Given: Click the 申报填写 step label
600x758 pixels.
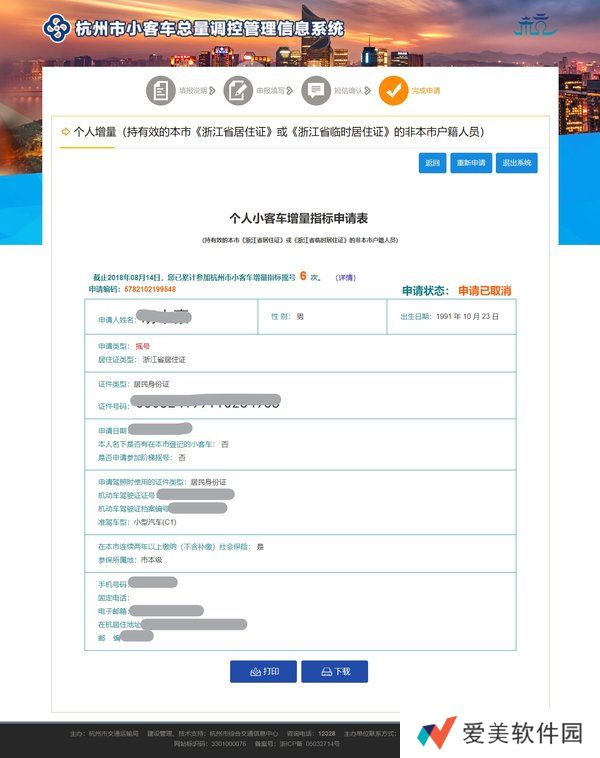Looking at the screenshot, I should 270,90.
